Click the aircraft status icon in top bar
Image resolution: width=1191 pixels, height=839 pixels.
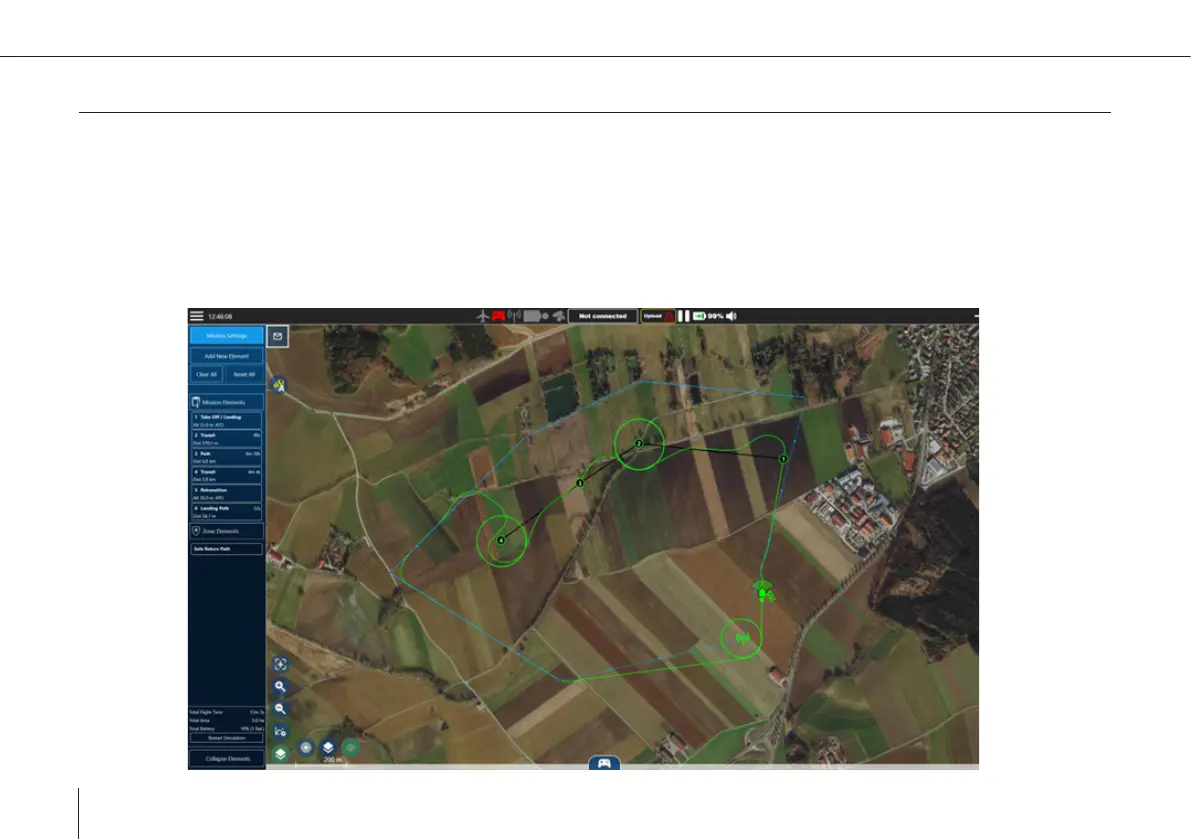[x=482, y=316]
